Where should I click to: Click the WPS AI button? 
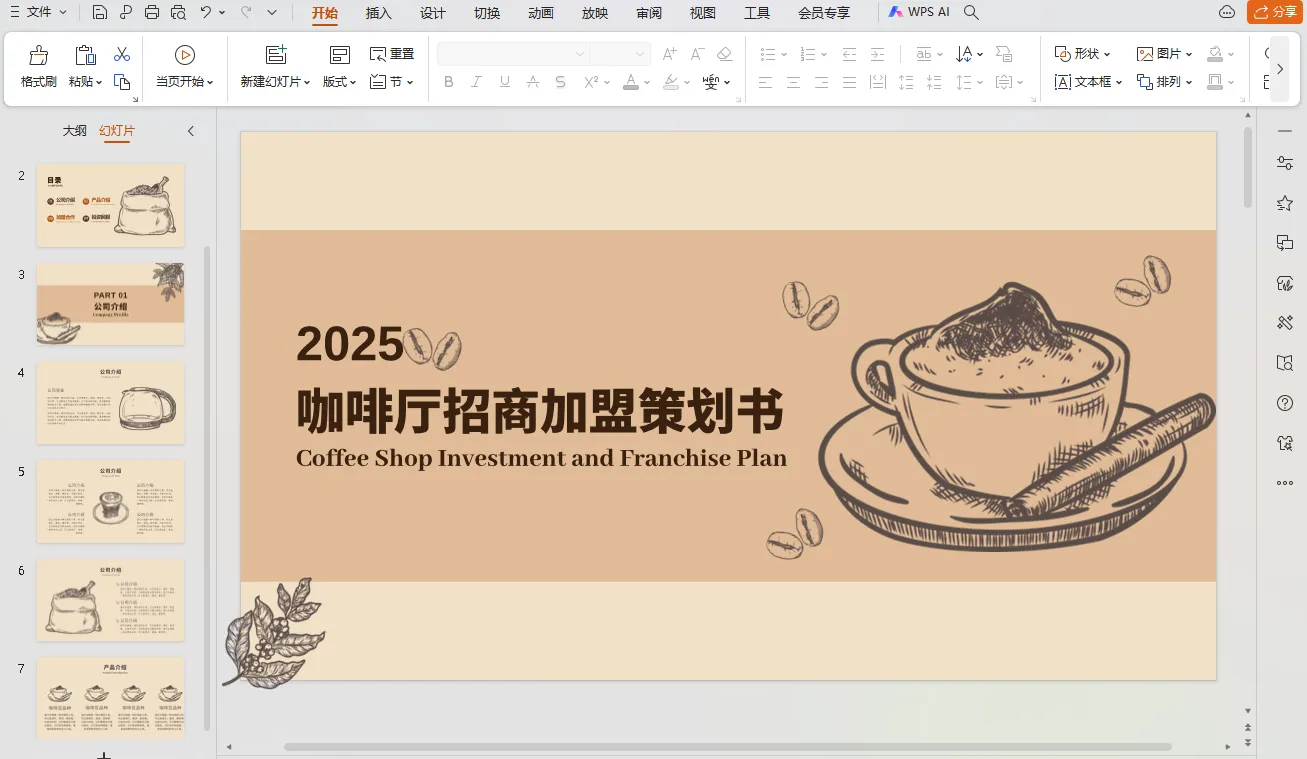[920, 12]
